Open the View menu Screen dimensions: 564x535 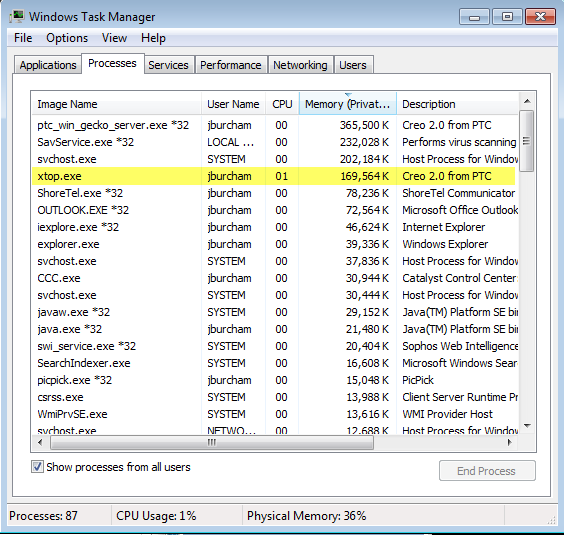[114, 38]
